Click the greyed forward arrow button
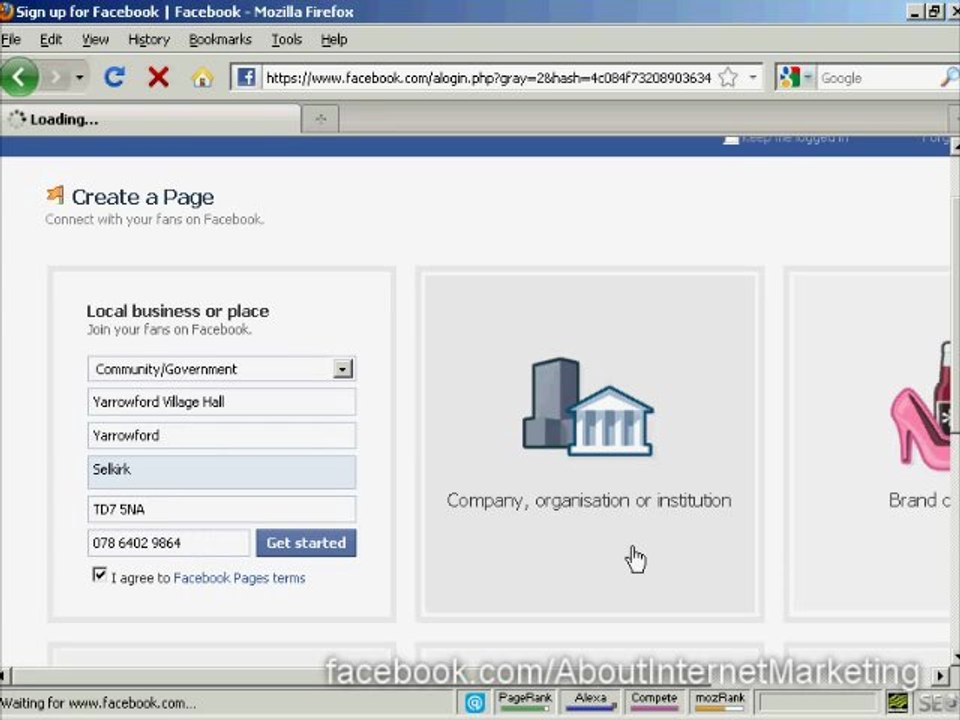The height and width of the screenshot is (720, 960). click(x=56, y=78)
